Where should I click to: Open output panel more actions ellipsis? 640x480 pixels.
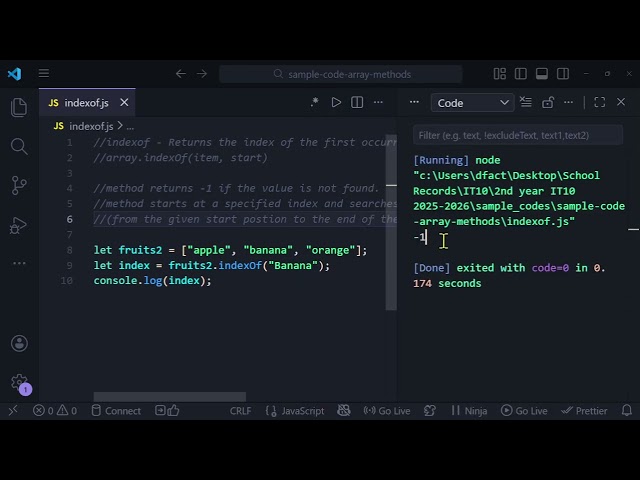(x=569, y=102)
